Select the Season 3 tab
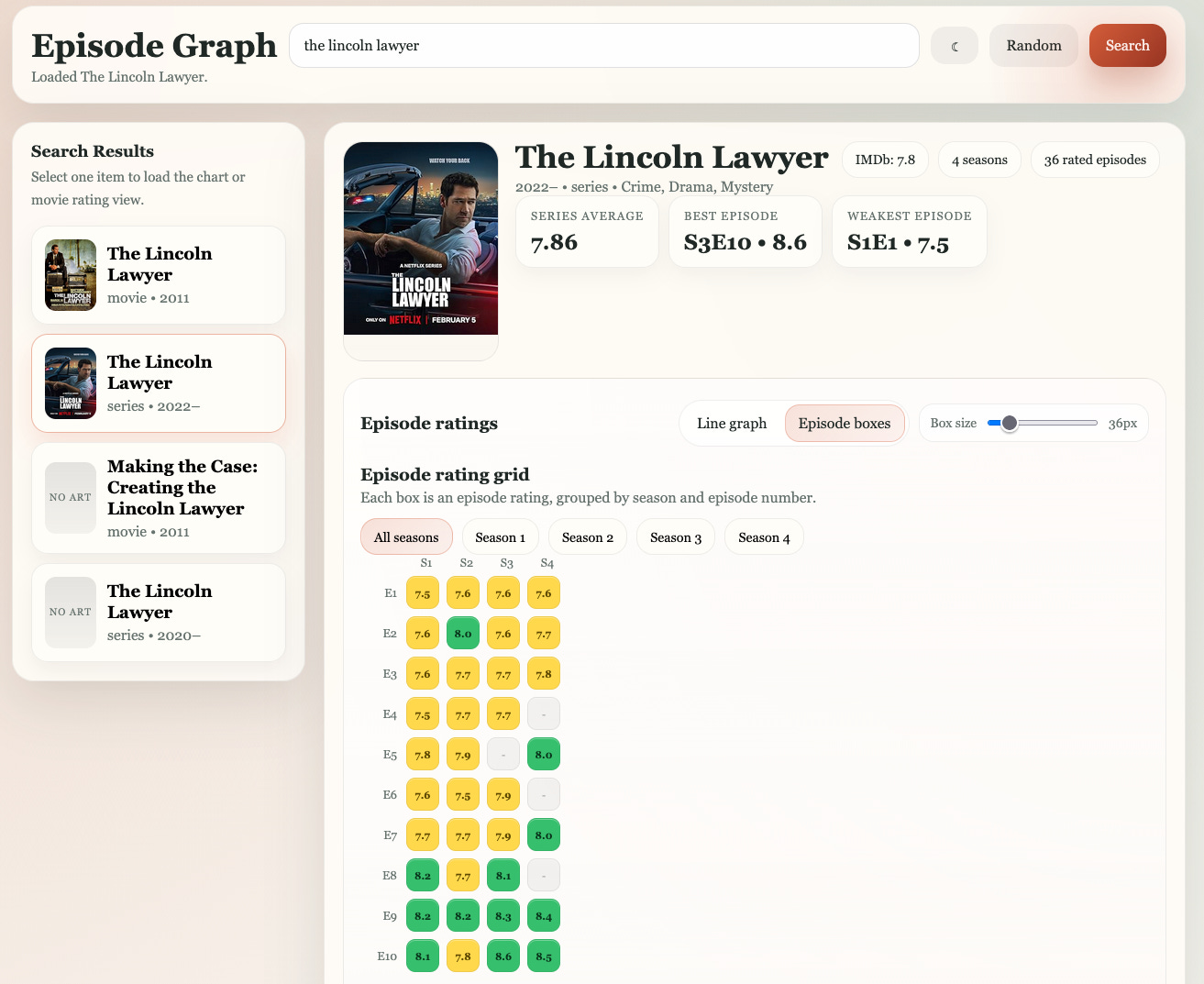1204x984 pixels. coord(676,537)
